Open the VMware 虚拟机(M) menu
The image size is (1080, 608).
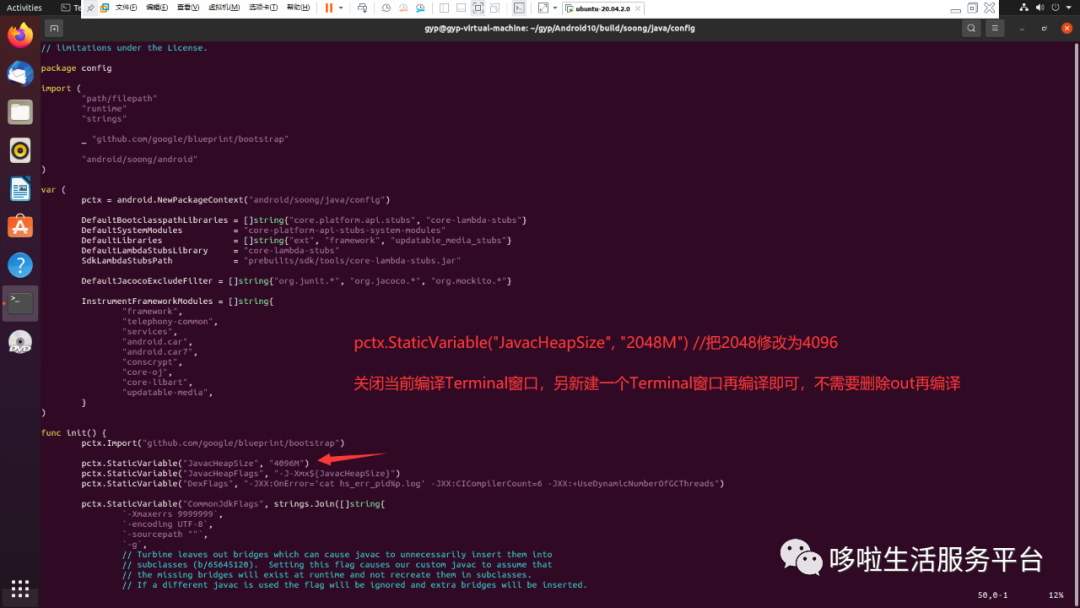pyautogui.click(x=224, y=8)
